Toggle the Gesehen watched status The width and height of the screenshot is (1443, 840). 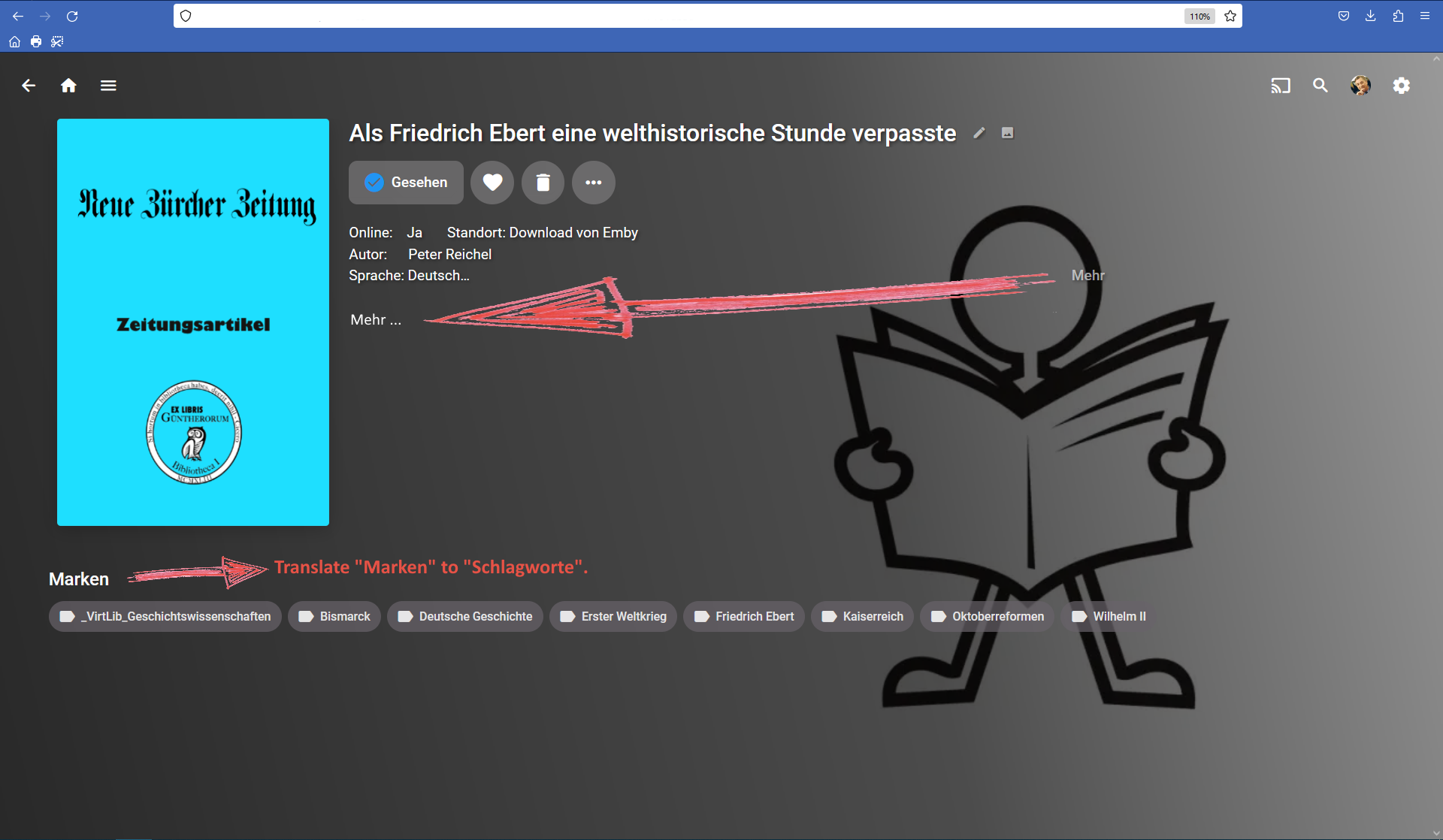point(406,183)
